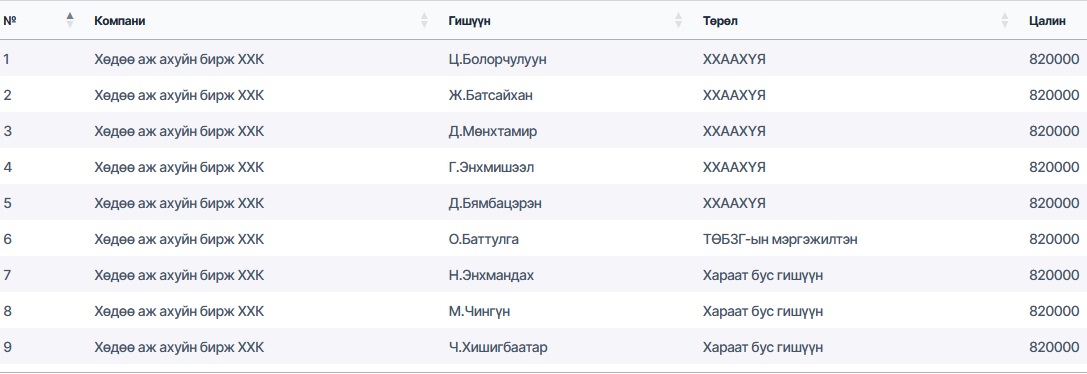Select the Гишүүн column header
The width and height of the screenshot is (1087, 374).
(469, 21)
